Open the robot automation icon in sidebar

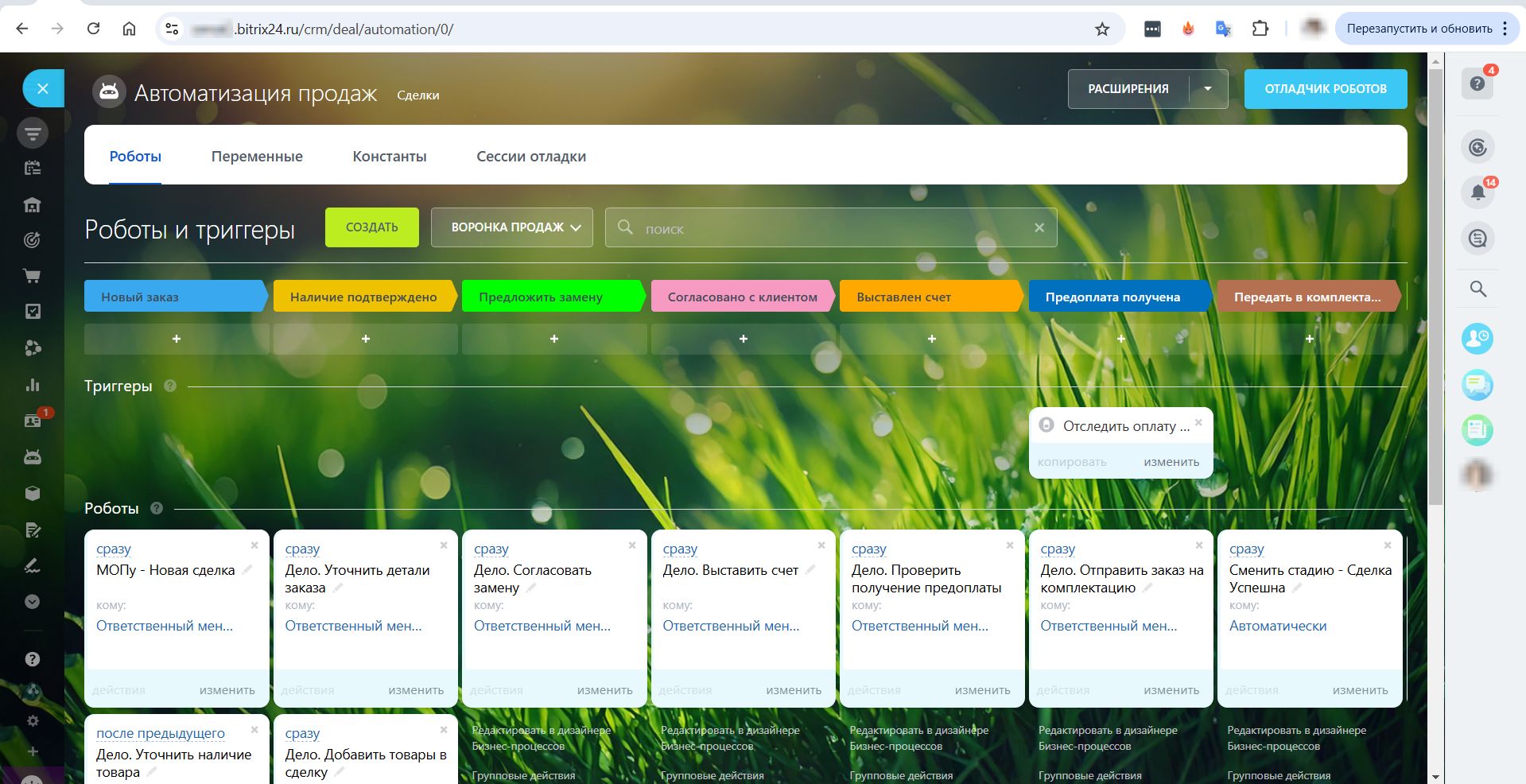click(x=33, y=457)
